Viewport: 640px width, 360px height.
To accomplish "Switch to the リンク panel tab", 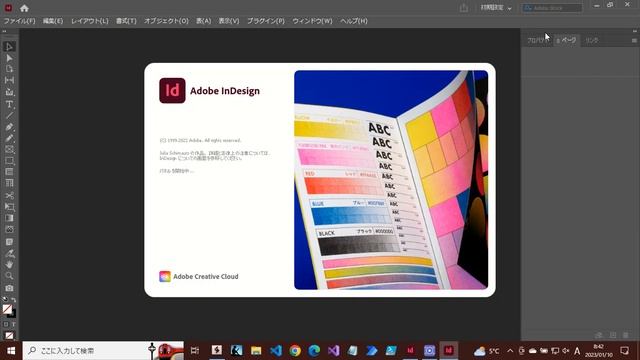I will (x=591, y=40).
